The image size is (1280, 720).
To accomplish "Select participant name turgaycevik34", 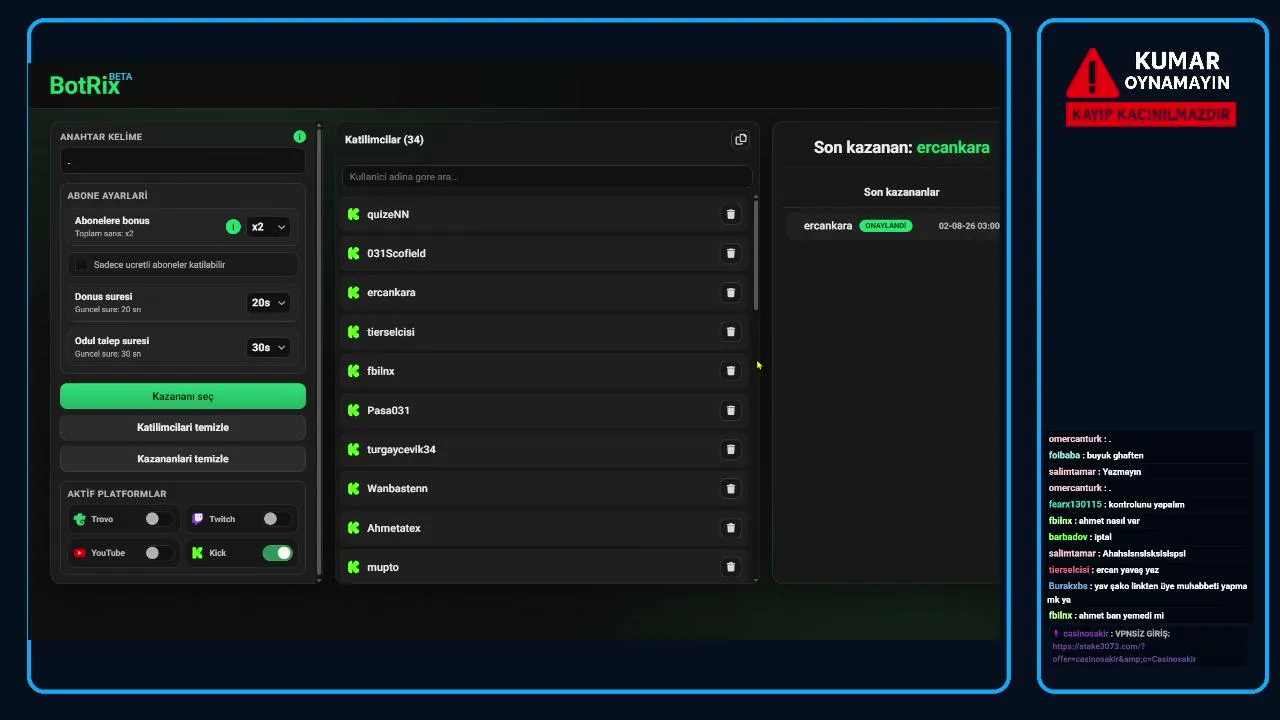I will point(401,450).
